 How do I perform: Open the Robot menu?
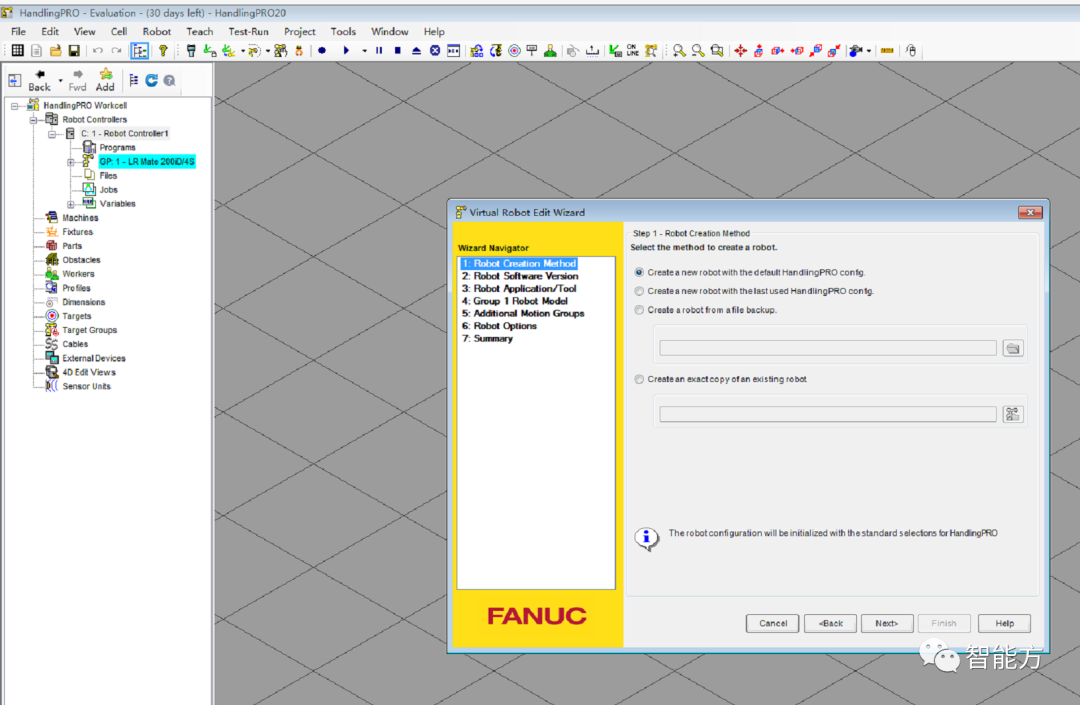(x=156, y=32)
